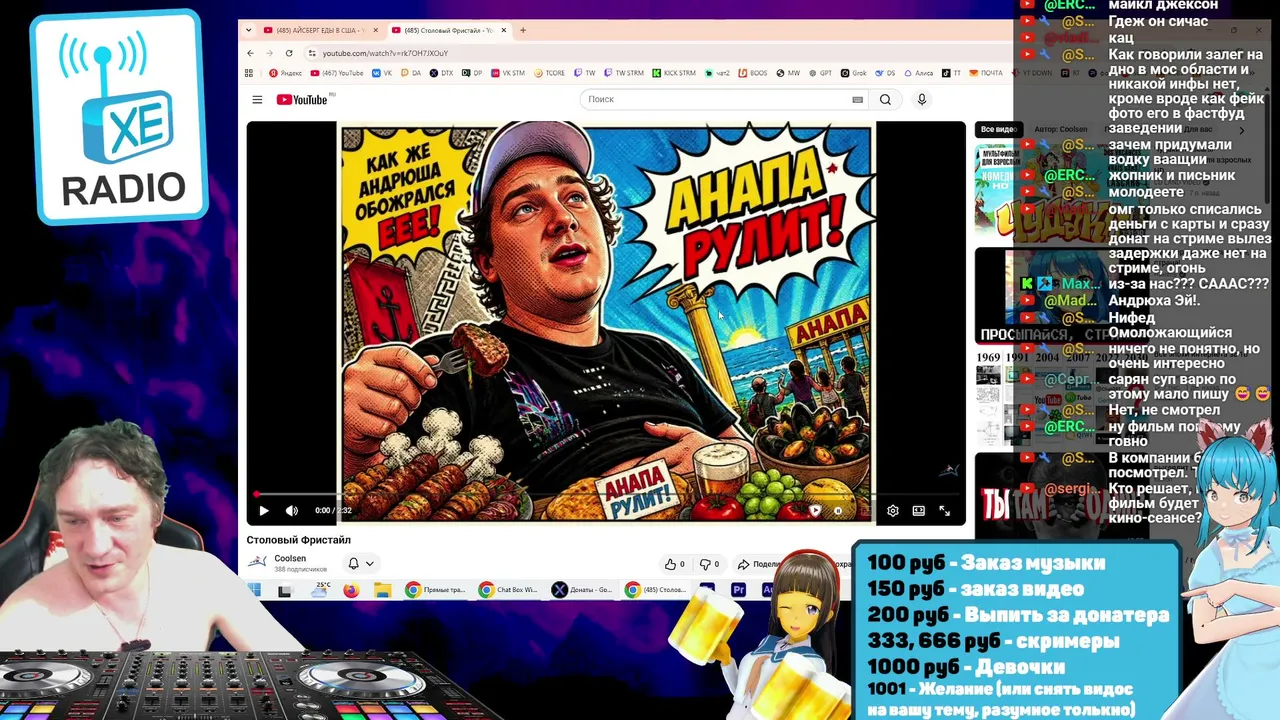Screen dimensions: 1280x720
Task: Open the Chat Box Wi... Chrome taskbar window
Action: coord(509,590)
